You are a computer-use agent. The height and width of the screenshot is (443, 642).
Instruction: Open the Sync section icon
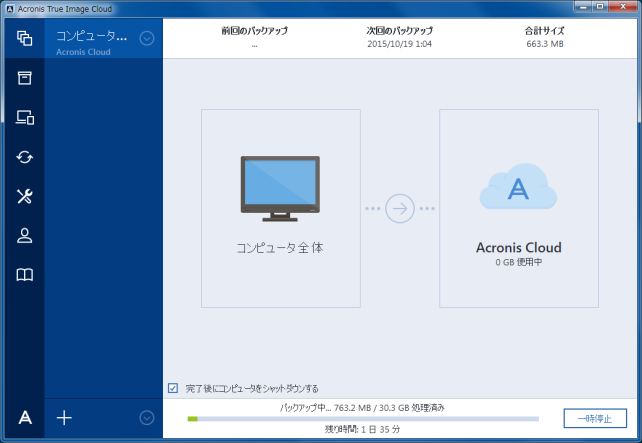(x=25, y=157)
